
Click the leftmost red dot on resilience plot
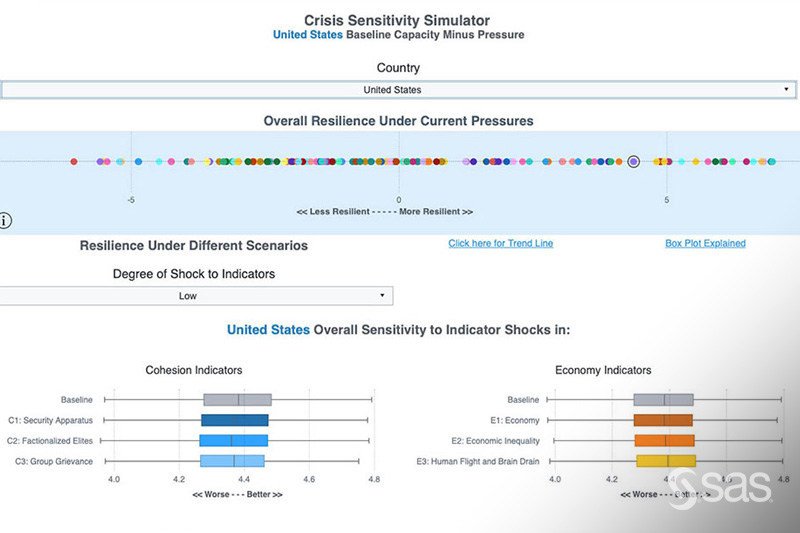pyautogui.click(x=74, y=161)
